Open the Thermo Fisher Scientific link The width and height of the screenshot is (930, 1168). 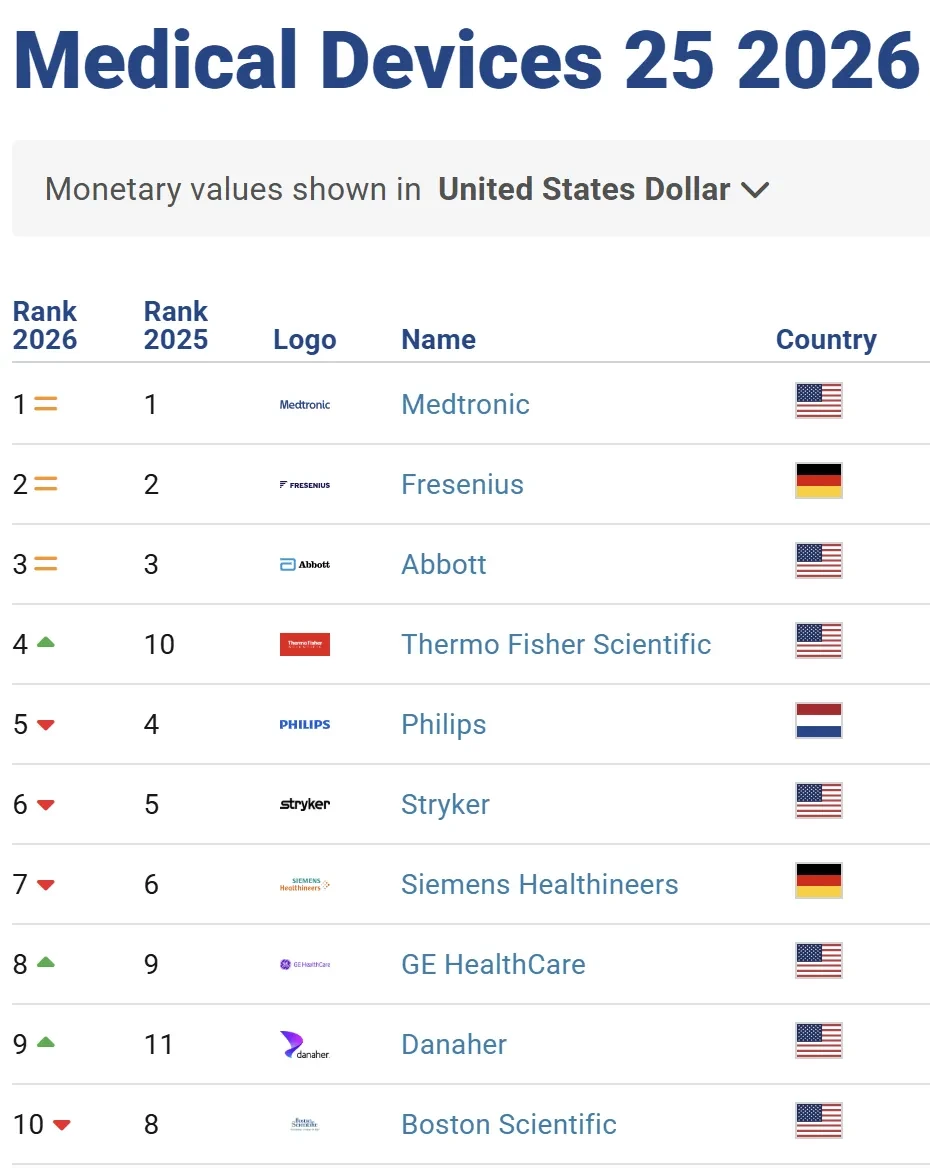click(x=556, y=644)
